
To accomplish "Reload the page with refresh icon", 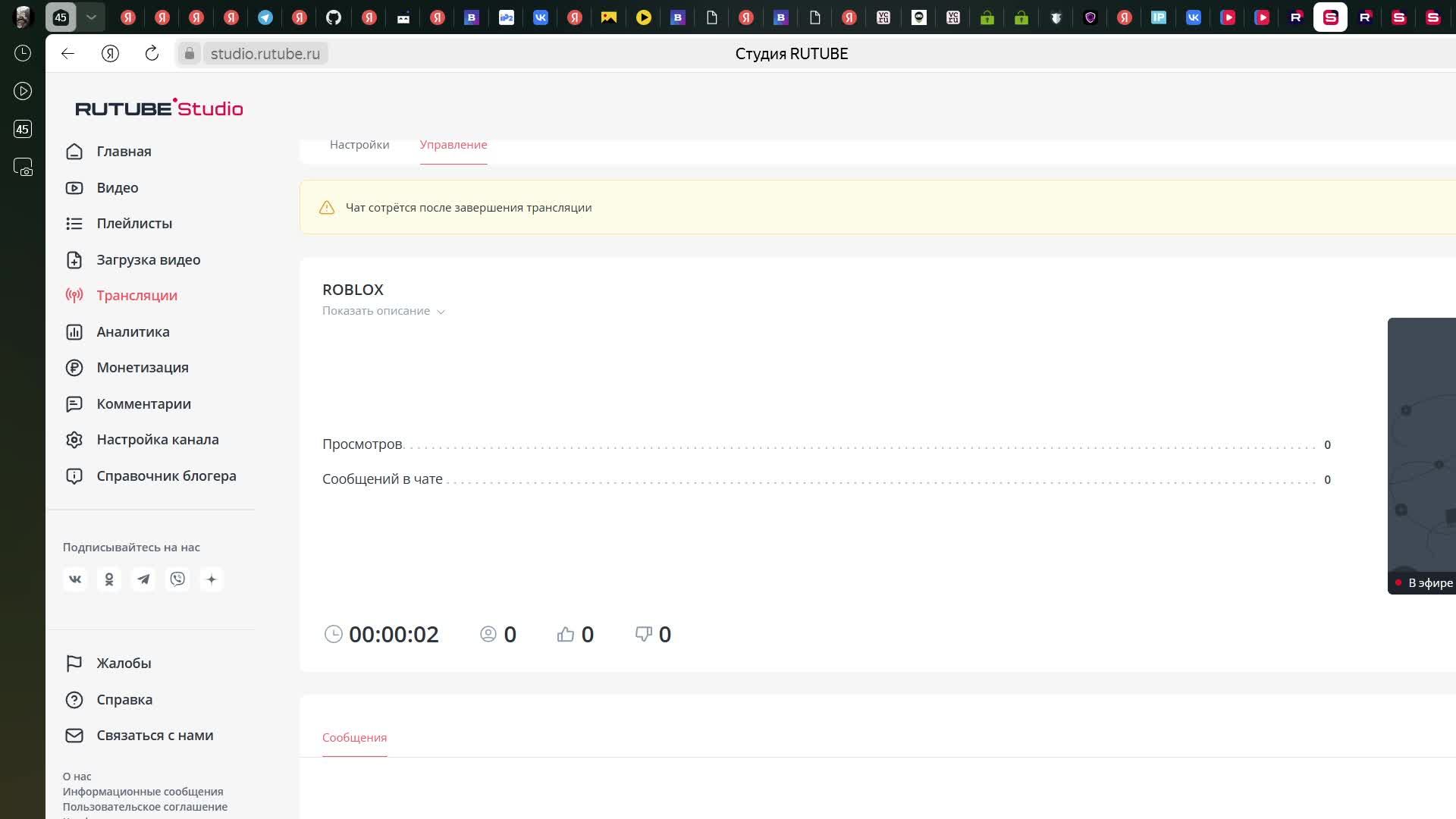I will point(152,53).
